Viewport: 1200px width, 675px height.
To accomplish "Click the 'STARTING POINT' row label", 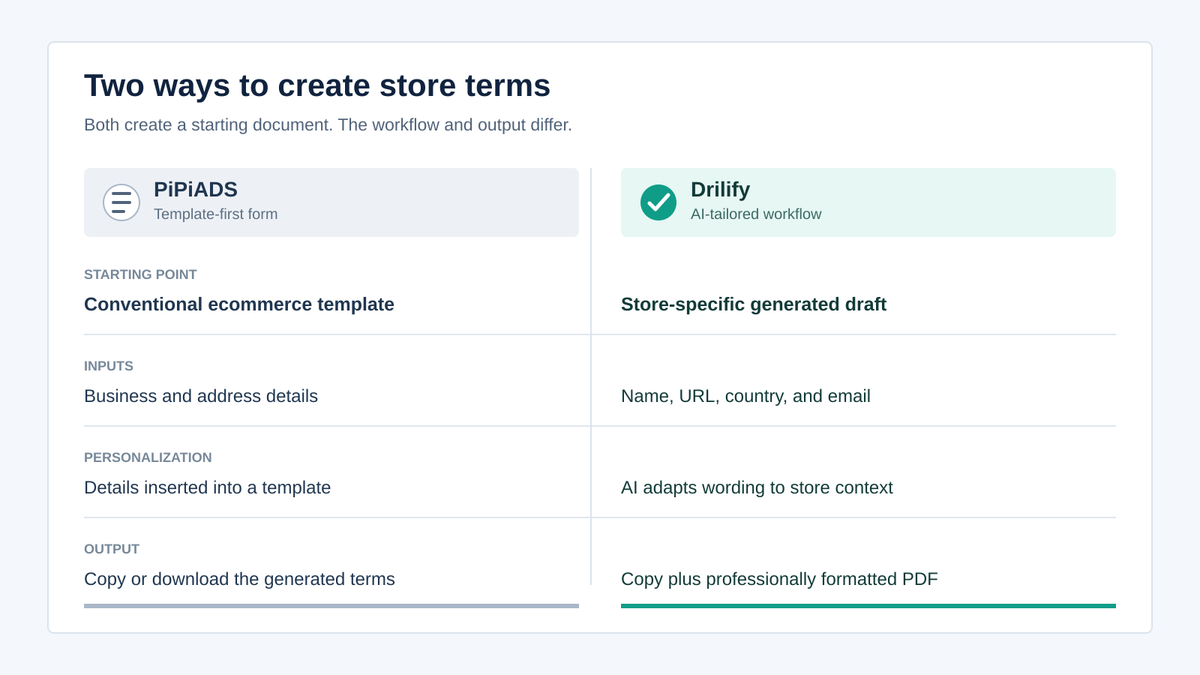I will tap(140, 274).
